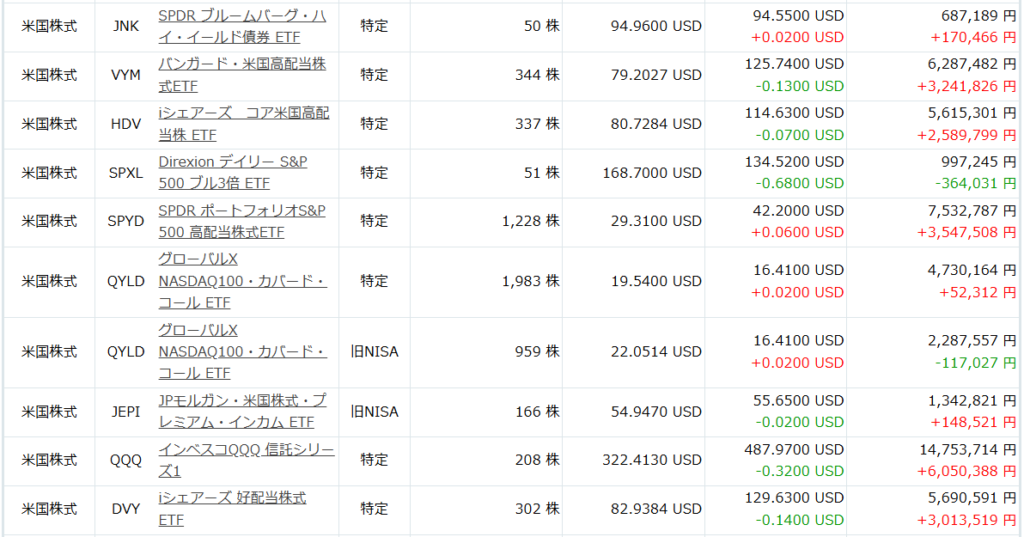Open the バンガード・米国高配当株式ETF link
Screen dimensions: 1024x537
pyautogui.click(x=242, y=75)
